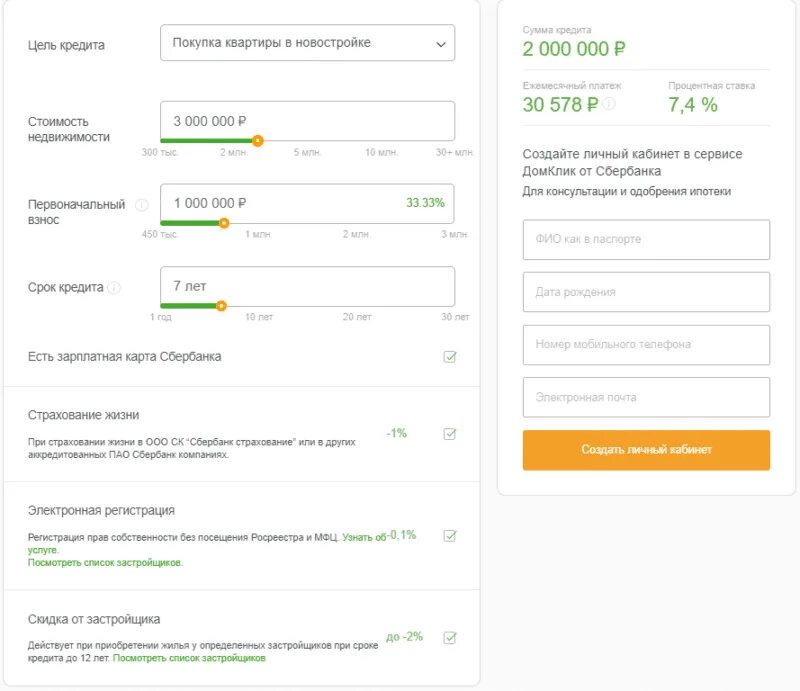The image size is (800, 691).
Task: Click the property cost slider handle
Action: (258, 141)
